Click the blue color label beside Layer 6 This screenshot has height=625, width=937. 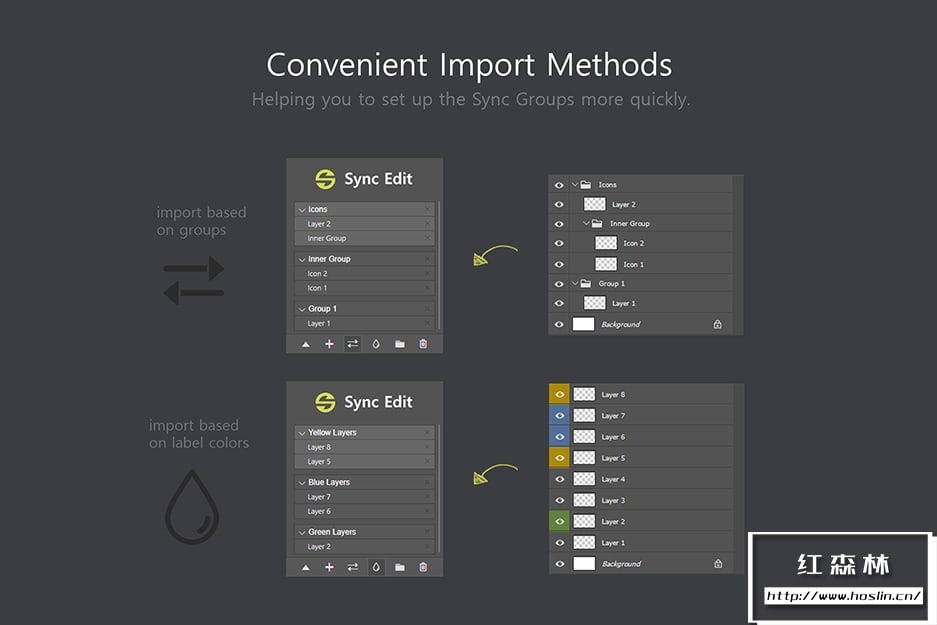[x=560, y=437]
